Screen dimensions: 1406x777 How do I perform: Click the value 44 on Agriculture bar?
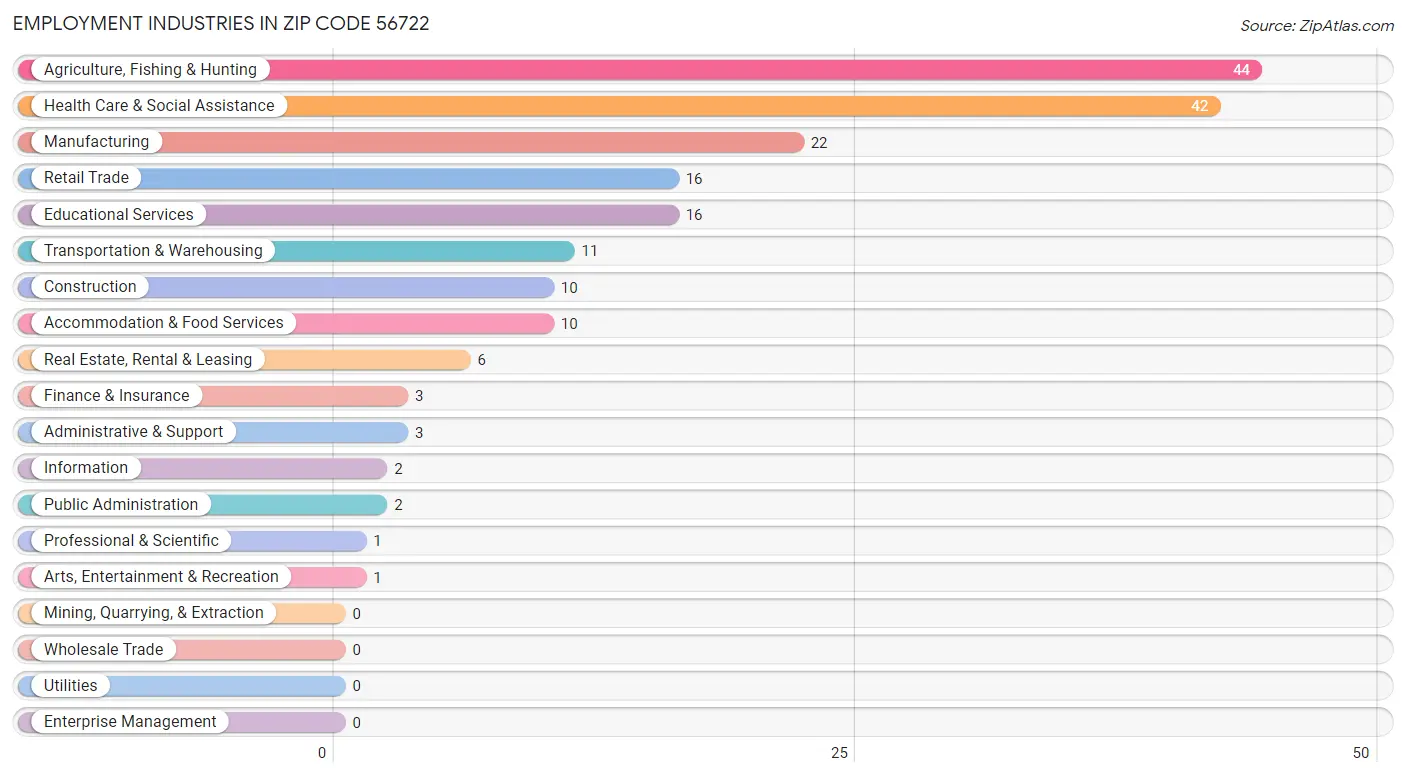(1241, 70)
